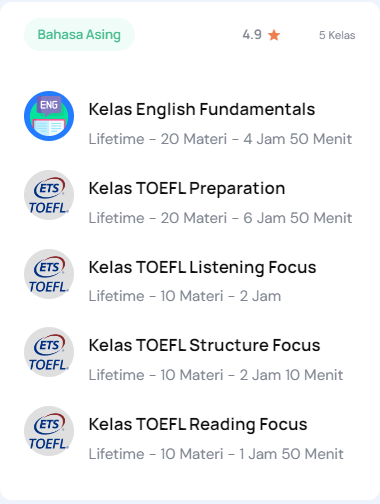Screen dimensions: 380x504
Task: Click the ETS TOEFL logo for Reading Focus
Action: click(x=49, y=431)
